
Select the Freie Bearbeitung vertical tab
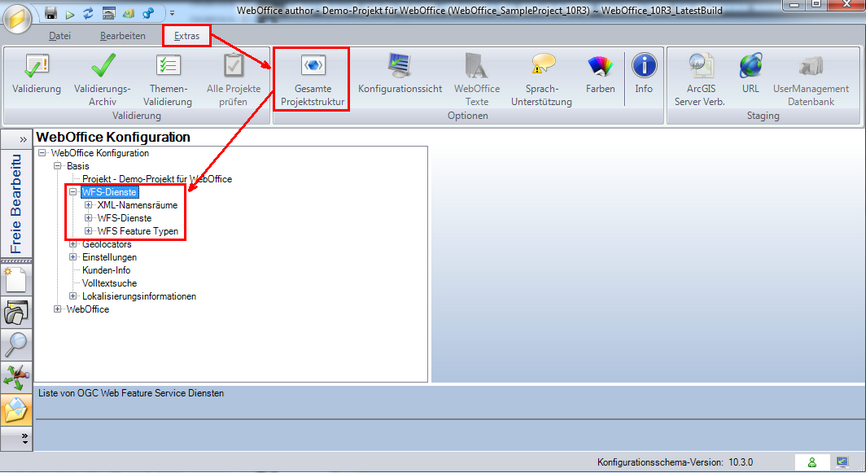[16, 203]
